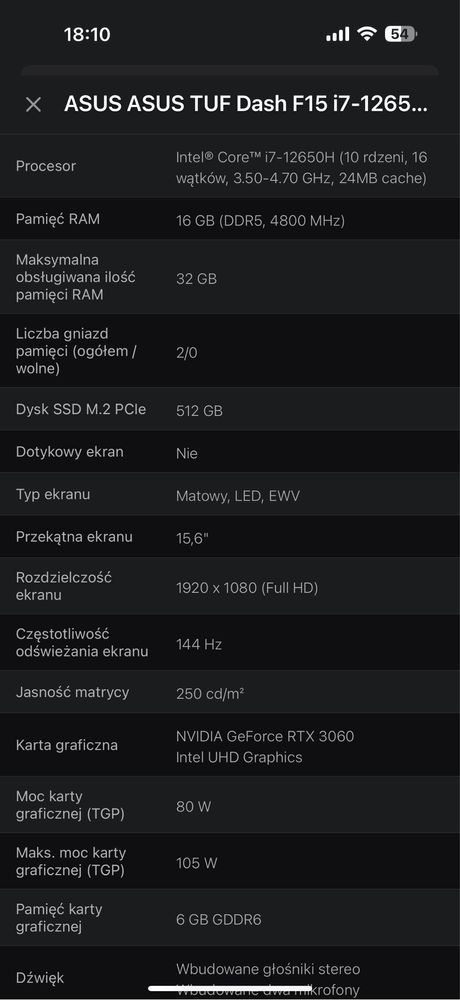The width and height of the screenshot is (460, 1000).
Task: Tap the battery indicator showing 54
Action: coord(400,34)
